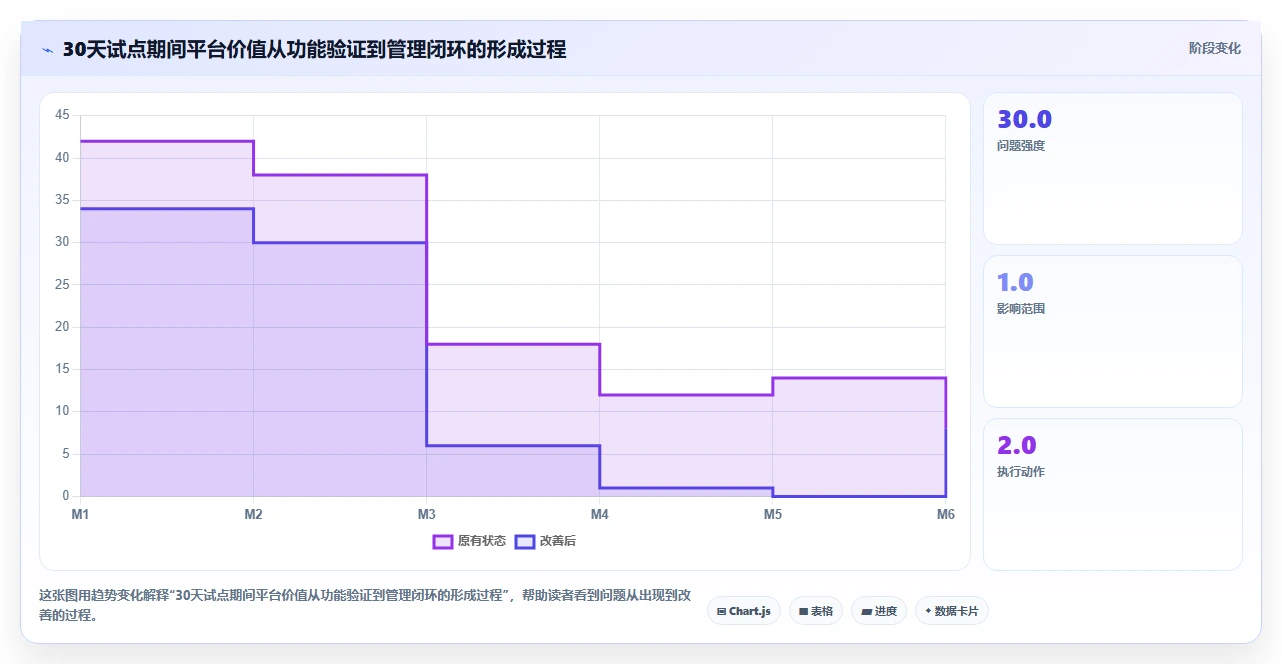Select the 表格 chip

pos(816,611)
